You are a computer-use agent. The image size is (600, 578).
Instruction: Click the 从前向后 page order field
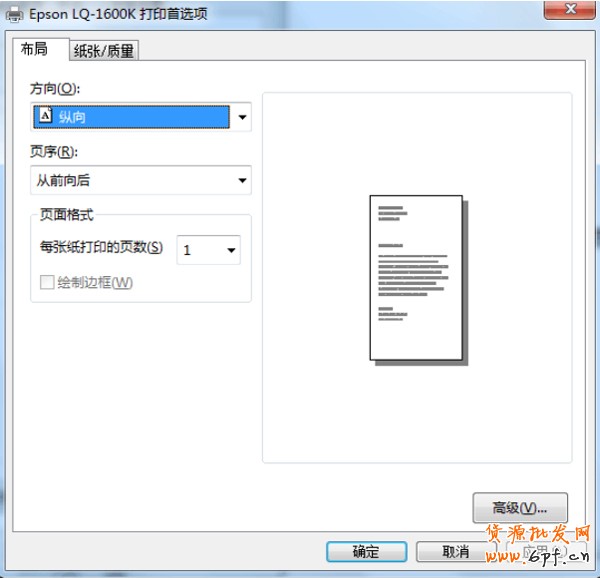[x=130, y=181]
